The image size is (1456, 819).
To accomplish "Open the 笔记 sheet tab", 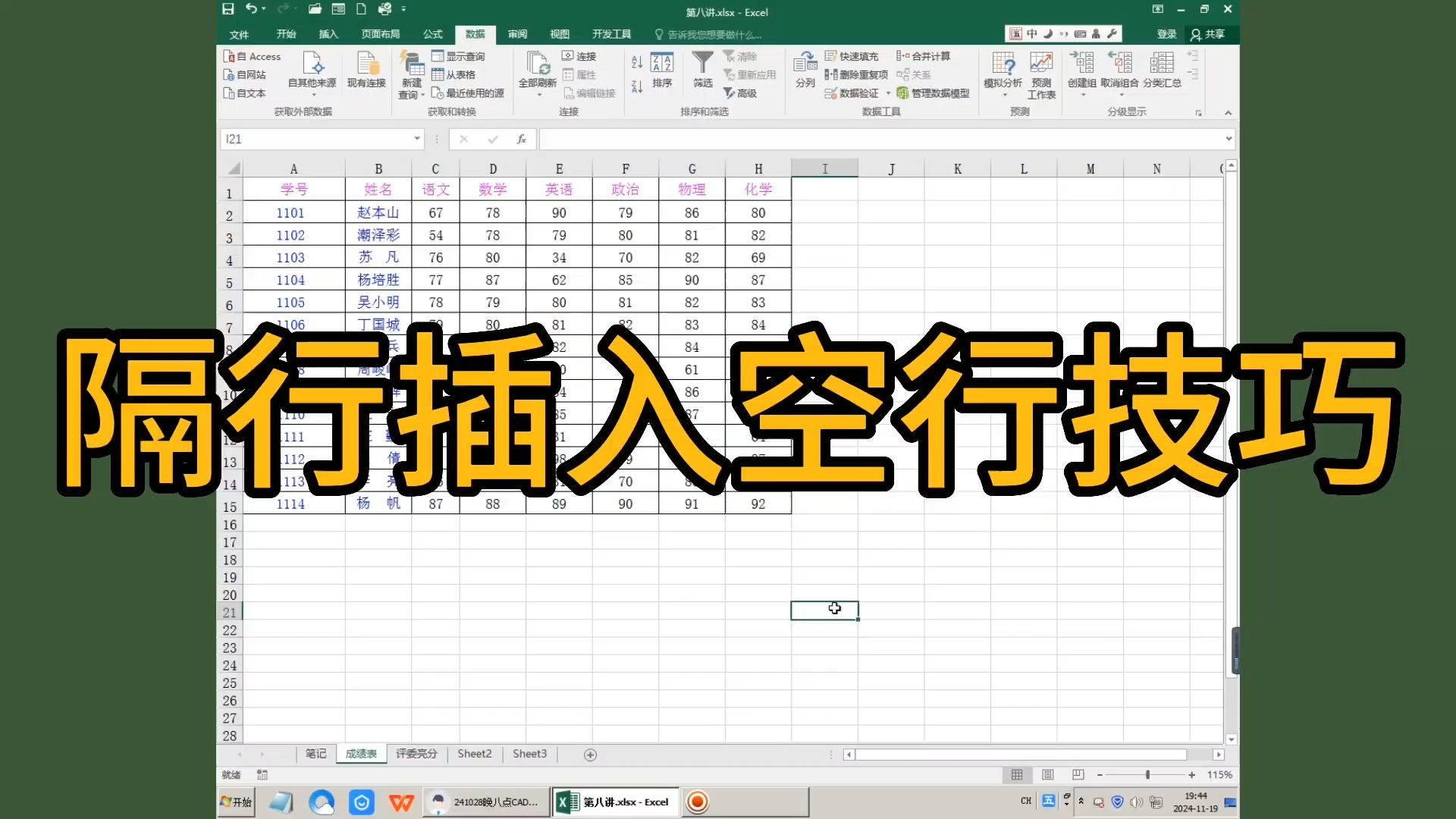I will click(316, 754).
